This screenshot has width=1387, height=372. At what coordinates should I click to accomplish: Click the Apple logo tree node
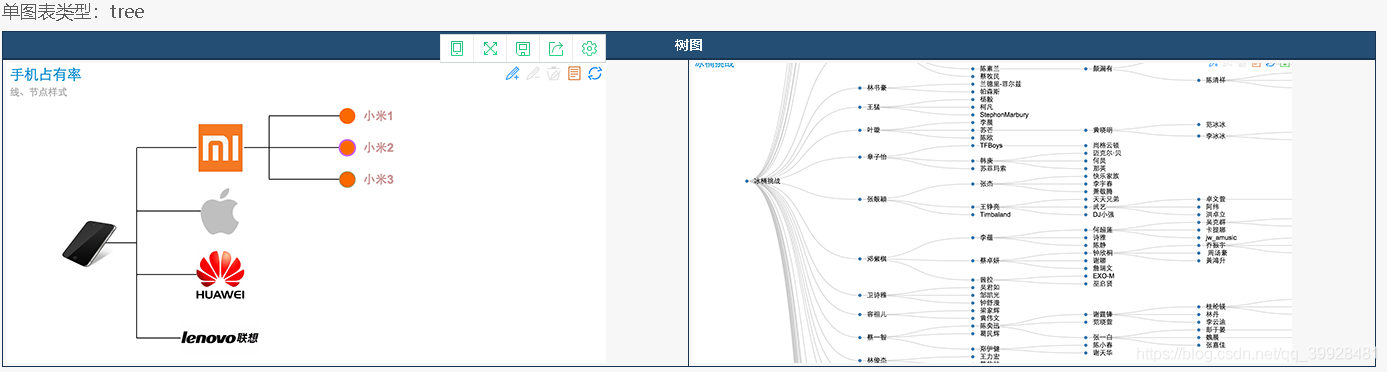point(221,211)
